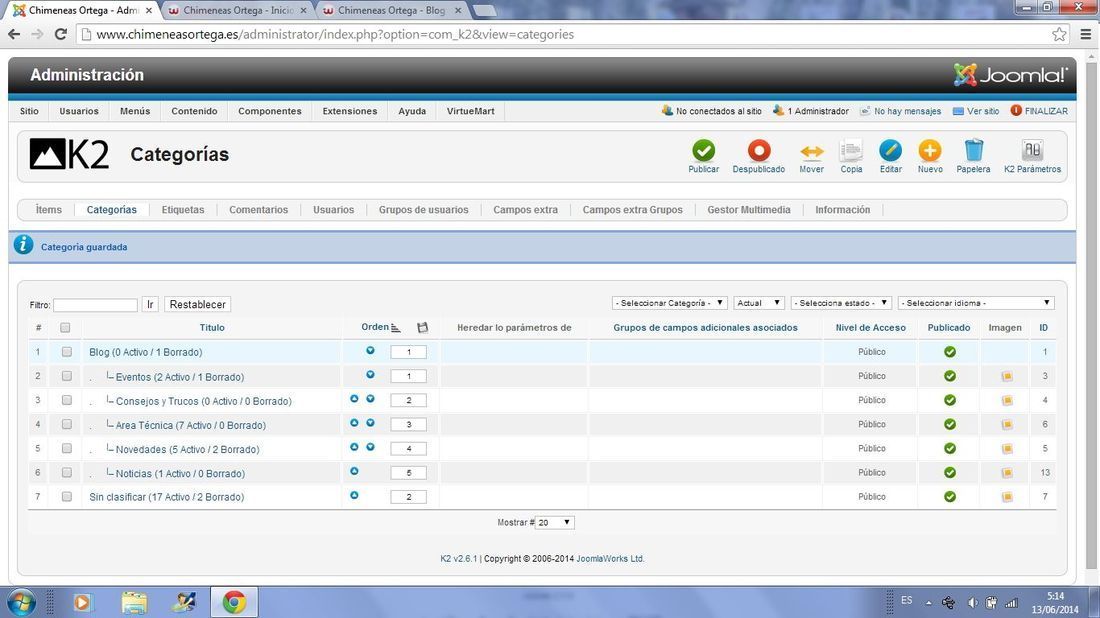The image size is (1100, 618).
Task: Open the Actual filter dropdown
Action: (759, 303)
